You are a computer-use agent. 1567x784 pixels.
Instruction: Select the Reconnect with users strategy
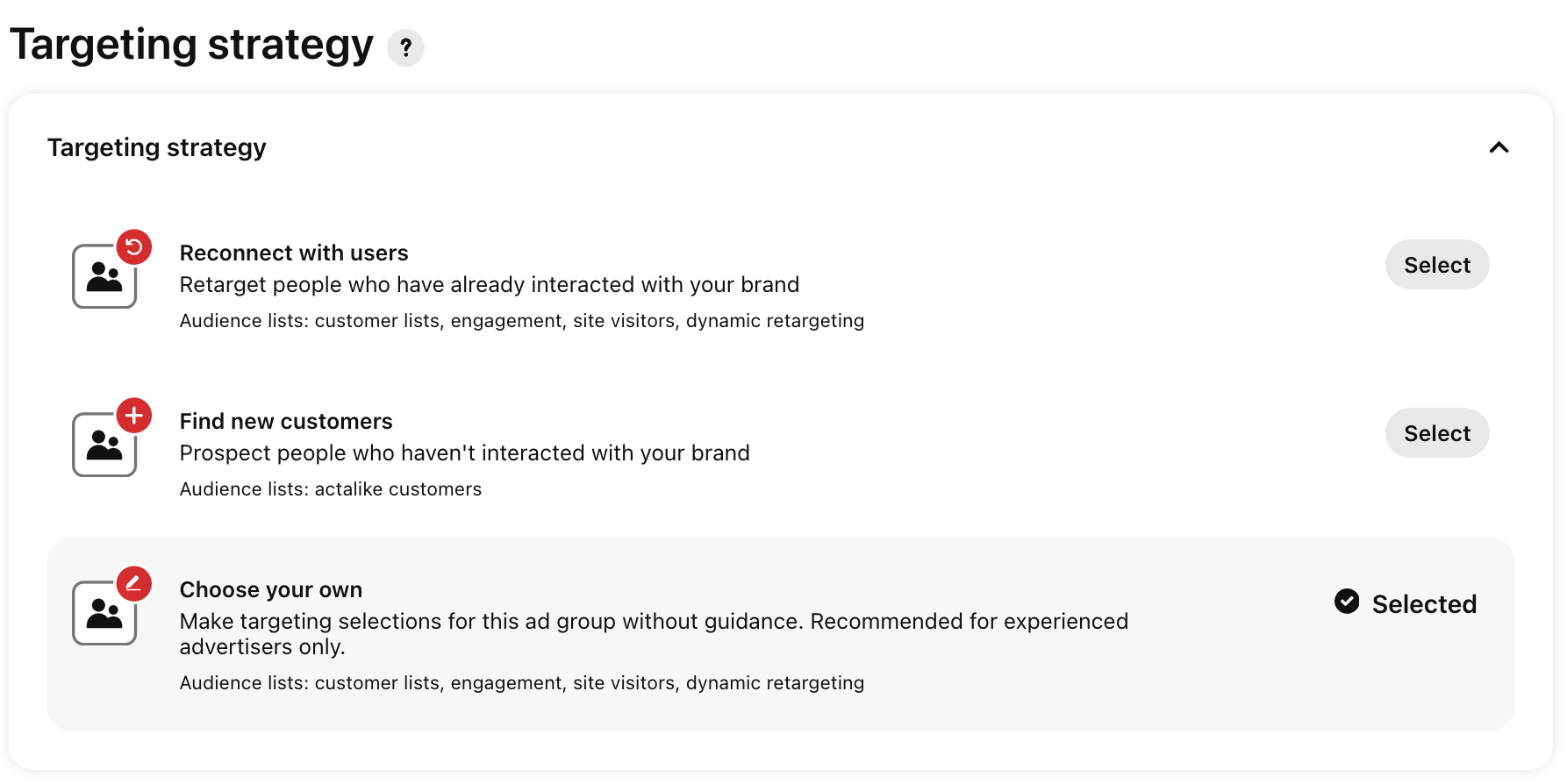1437,265
